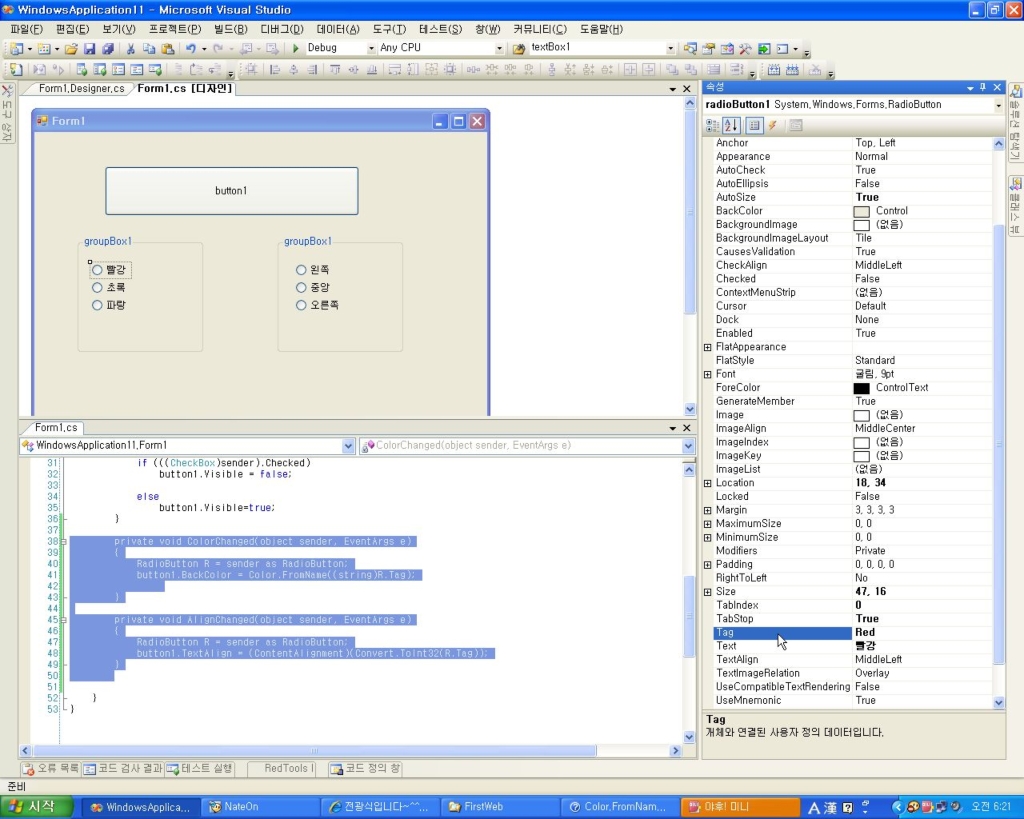The image size is (1024, 819).
Task: Open the Debug configuration dropdown
Action: coord(371,48)
